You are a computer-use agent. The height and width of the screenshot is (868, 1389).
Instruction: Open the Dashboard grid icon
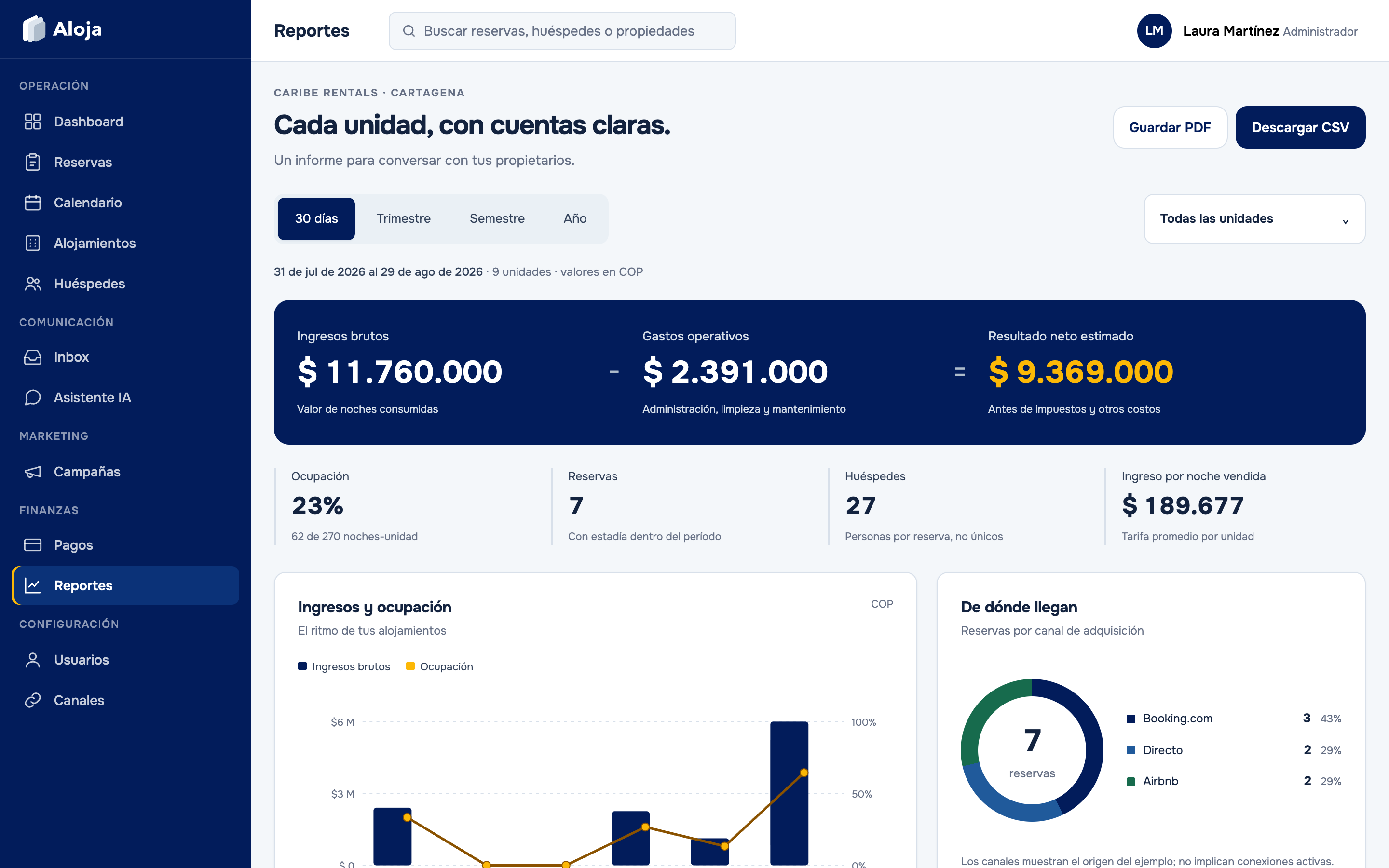click(33, 122)
